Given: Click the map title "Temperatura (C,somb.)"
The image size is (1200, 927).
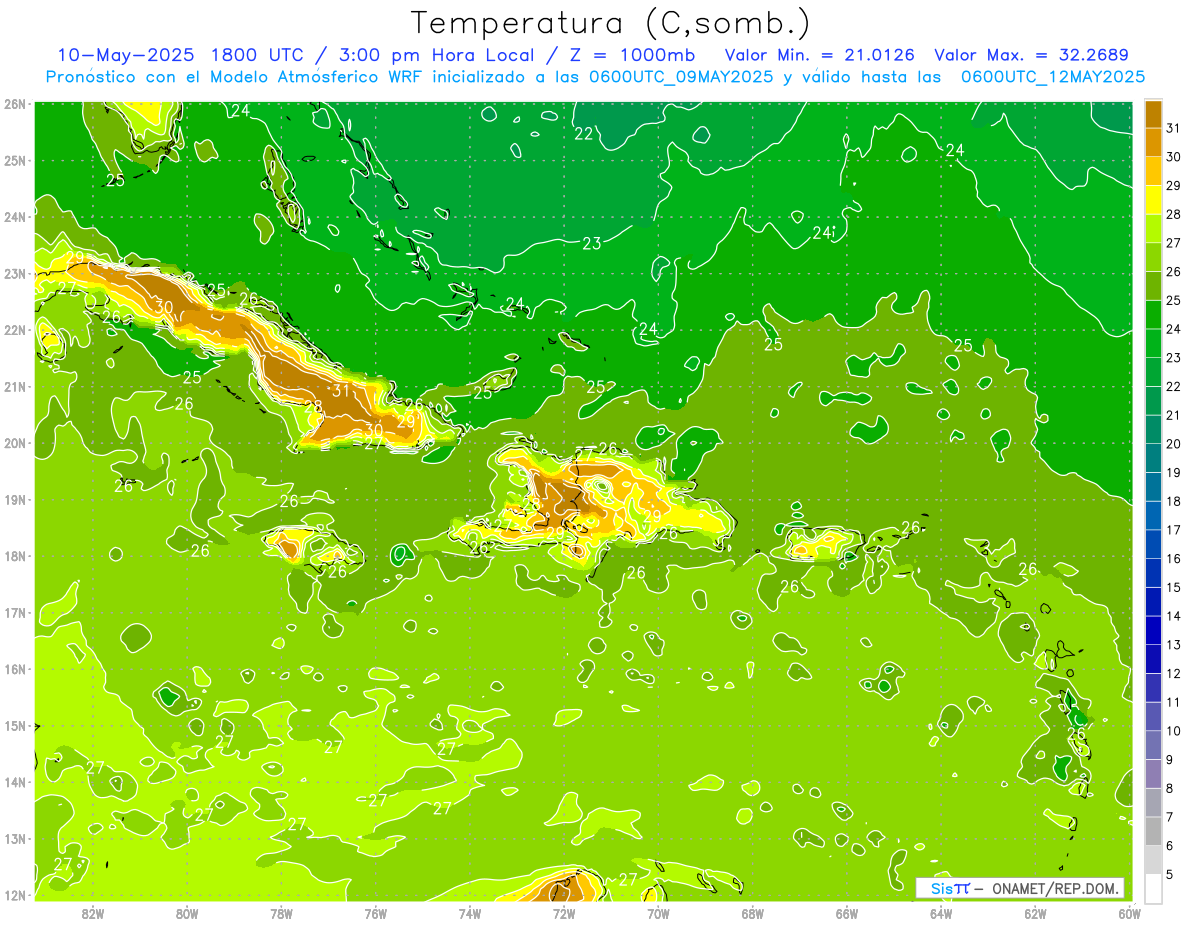Looking at the screenshot, I should [x=612, y=23].
